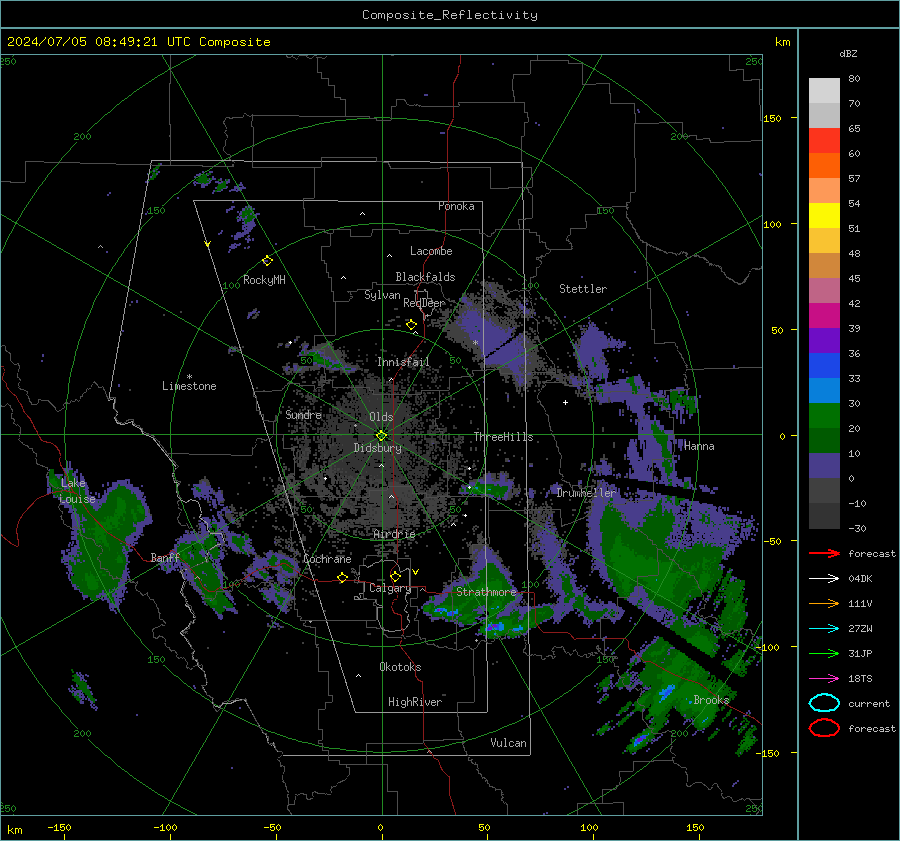Click the Banff label
Screen dimensions: 900x841
(x=165, y=558)
